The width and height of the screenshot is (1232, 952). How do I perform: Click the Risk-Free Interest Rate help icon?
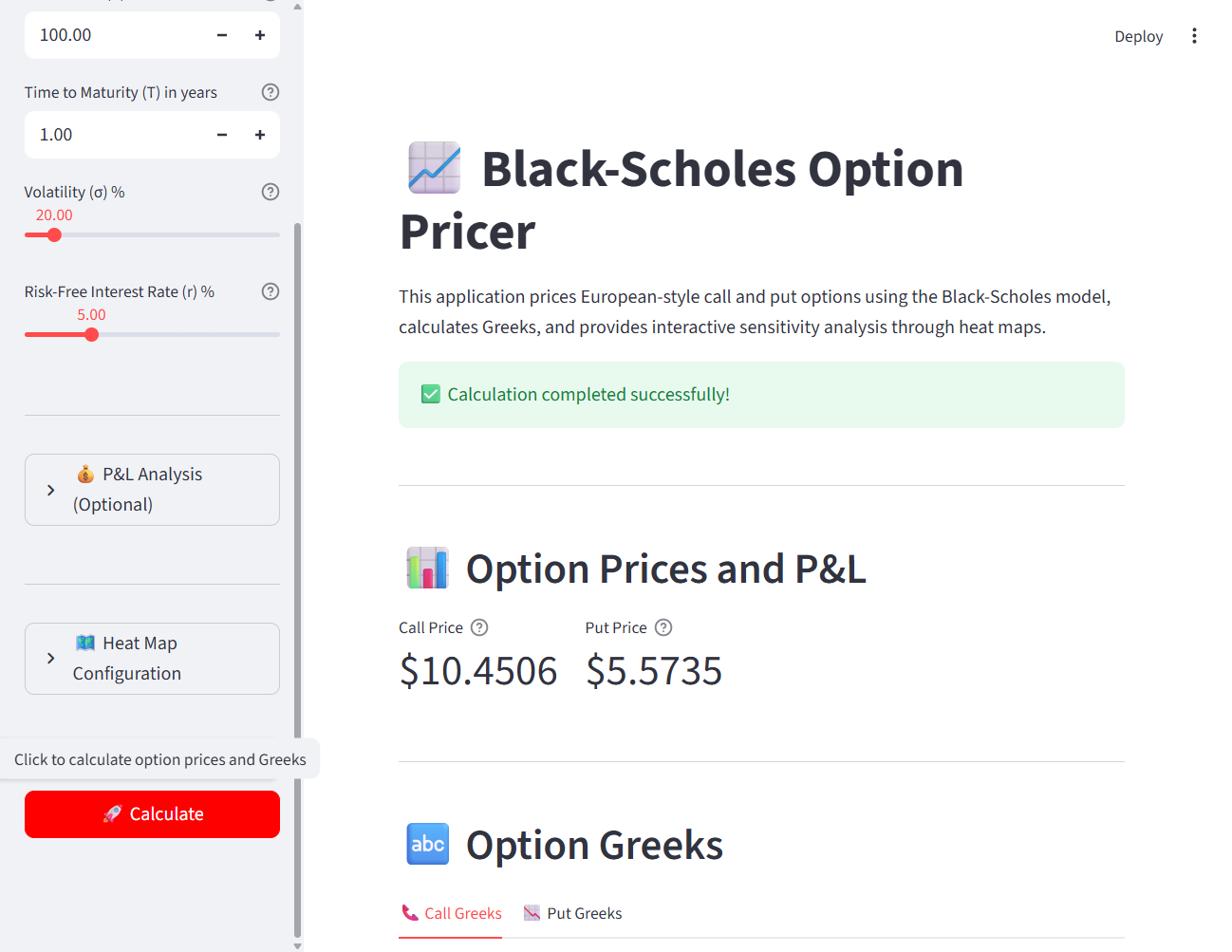tap(271, 291)
